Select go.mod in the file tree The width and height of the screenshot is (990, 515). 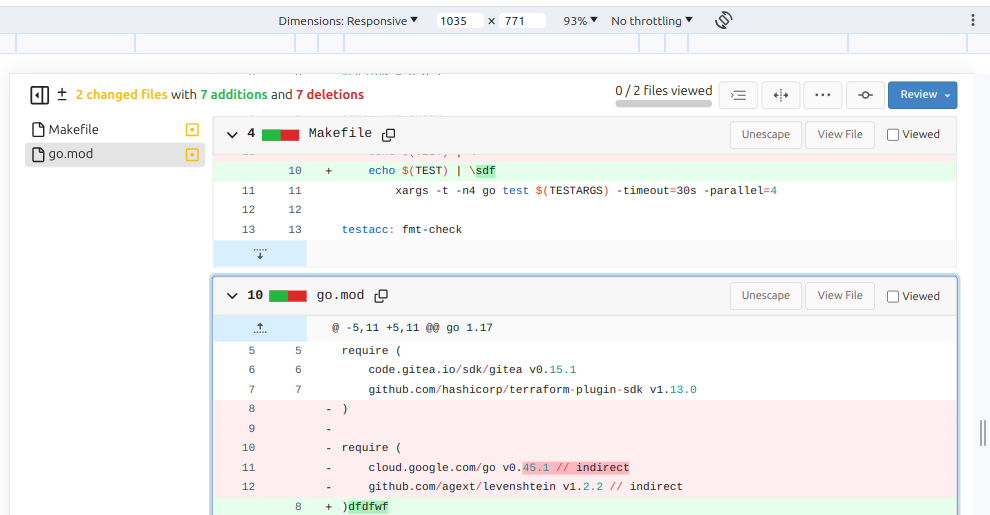[x=70, y=154]
